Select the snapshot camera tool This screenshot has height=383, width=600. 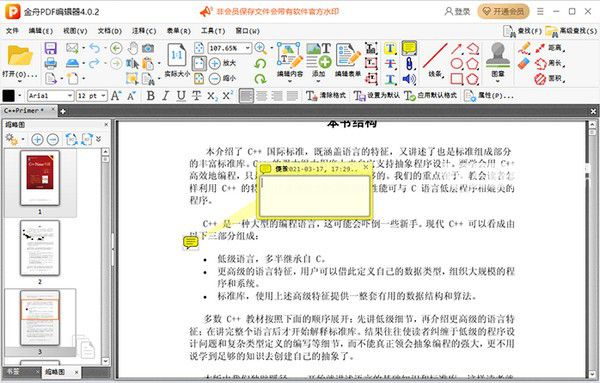(148, 48)
